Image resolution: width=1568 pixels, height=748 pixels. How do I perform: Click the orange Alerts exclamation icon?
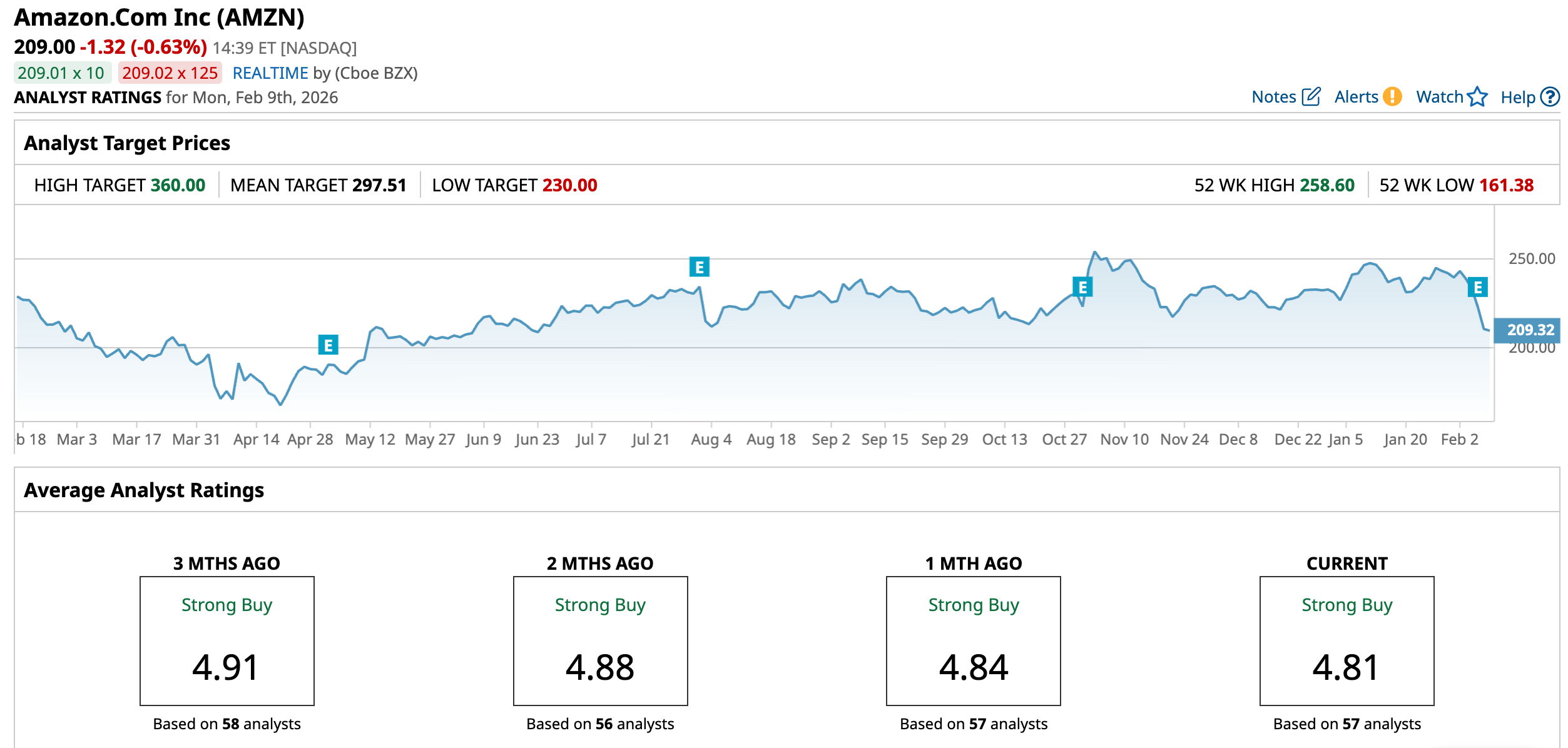(1392, 97)
